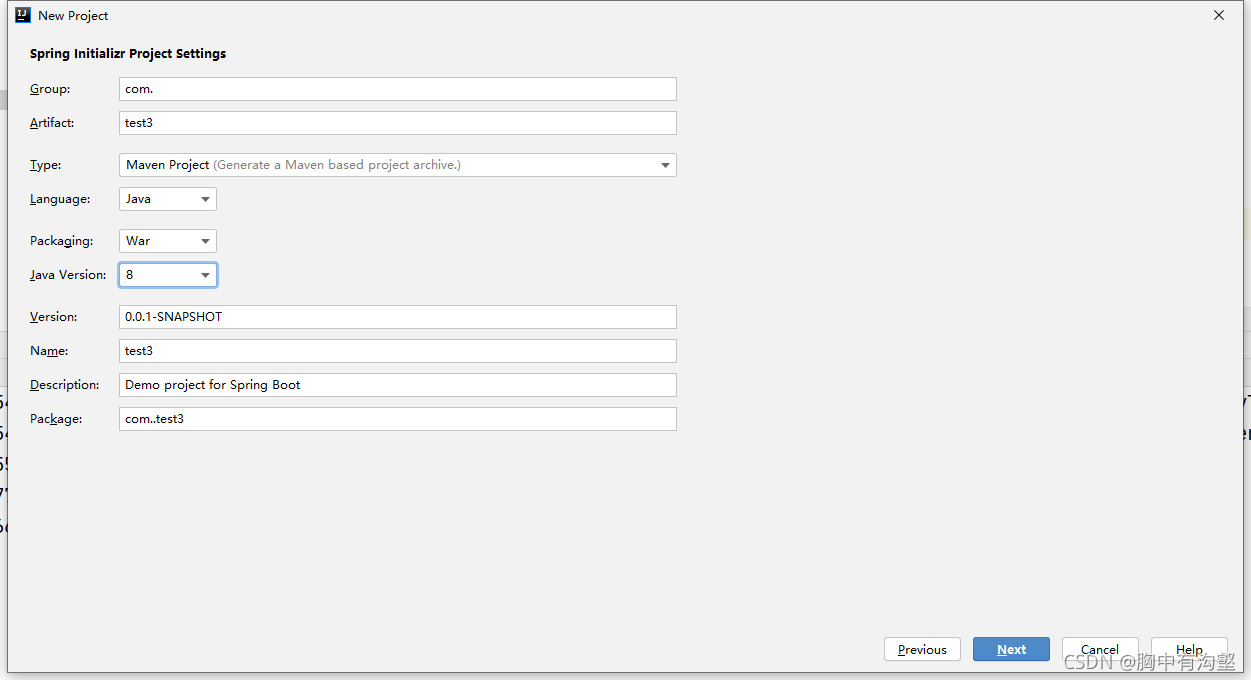
Task: Open the Help dialog
Action: (x=1189, y=649)
